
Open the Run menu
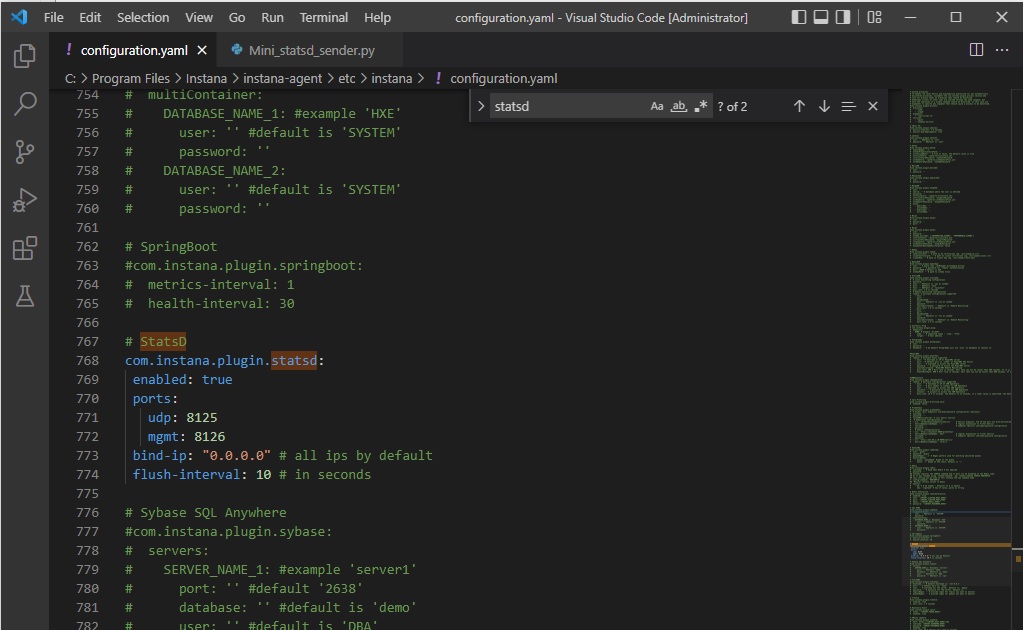(x=272, y=18)
